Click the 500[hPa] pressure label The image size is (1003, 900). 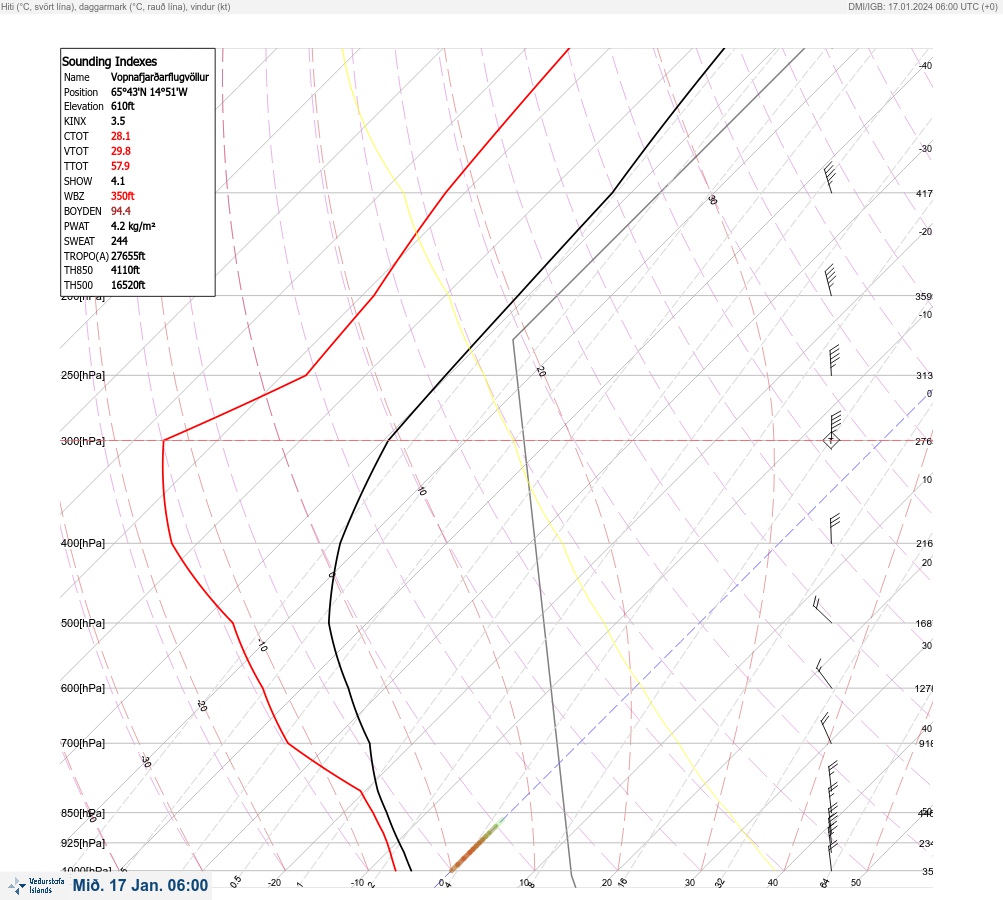83,623
